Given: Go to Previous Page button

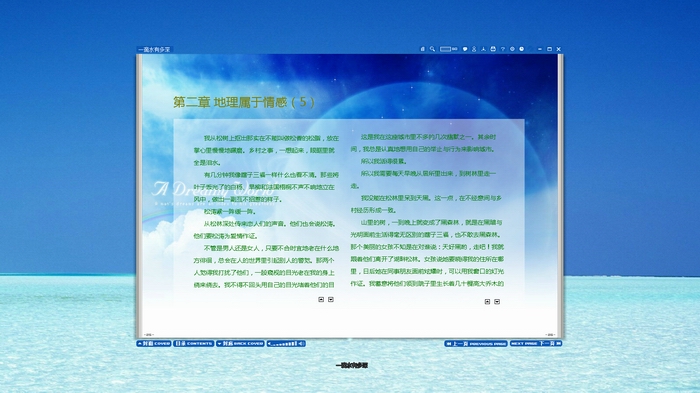Looking at the screenshot, I should coord(476,343).
